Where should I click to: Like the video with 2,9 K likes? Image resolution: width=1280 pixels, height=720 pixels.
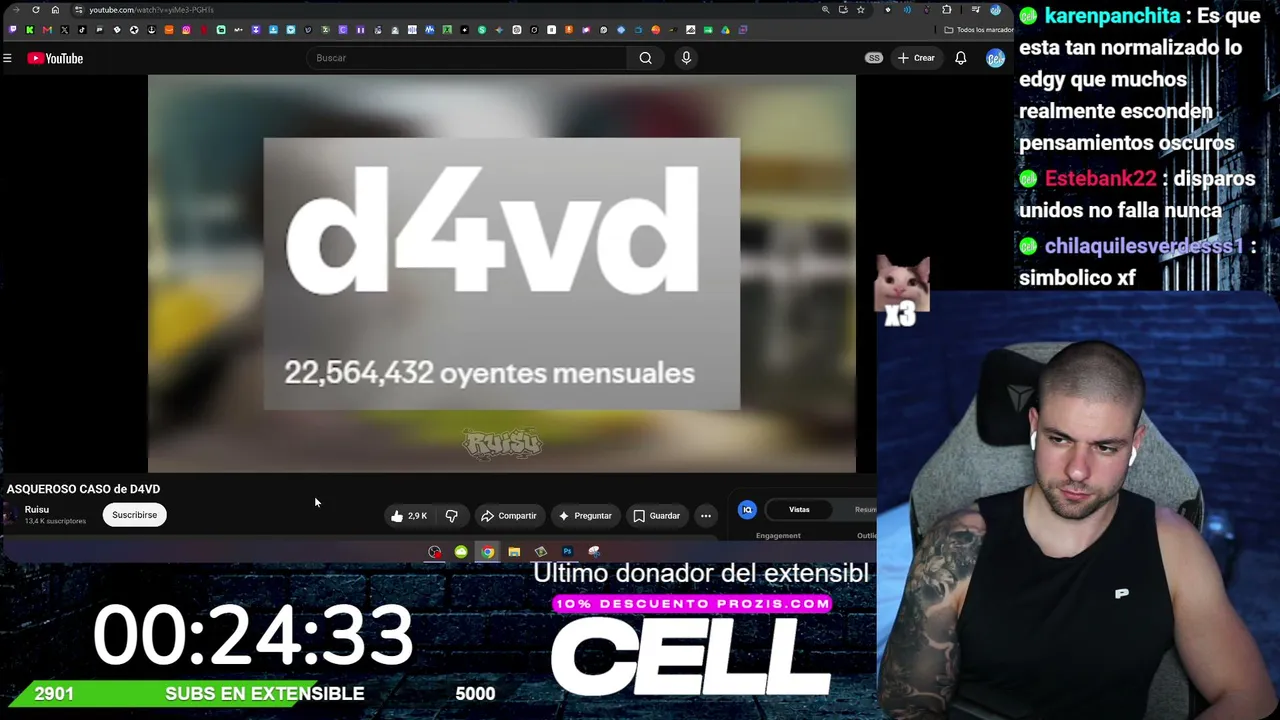[x=409, y=516]
